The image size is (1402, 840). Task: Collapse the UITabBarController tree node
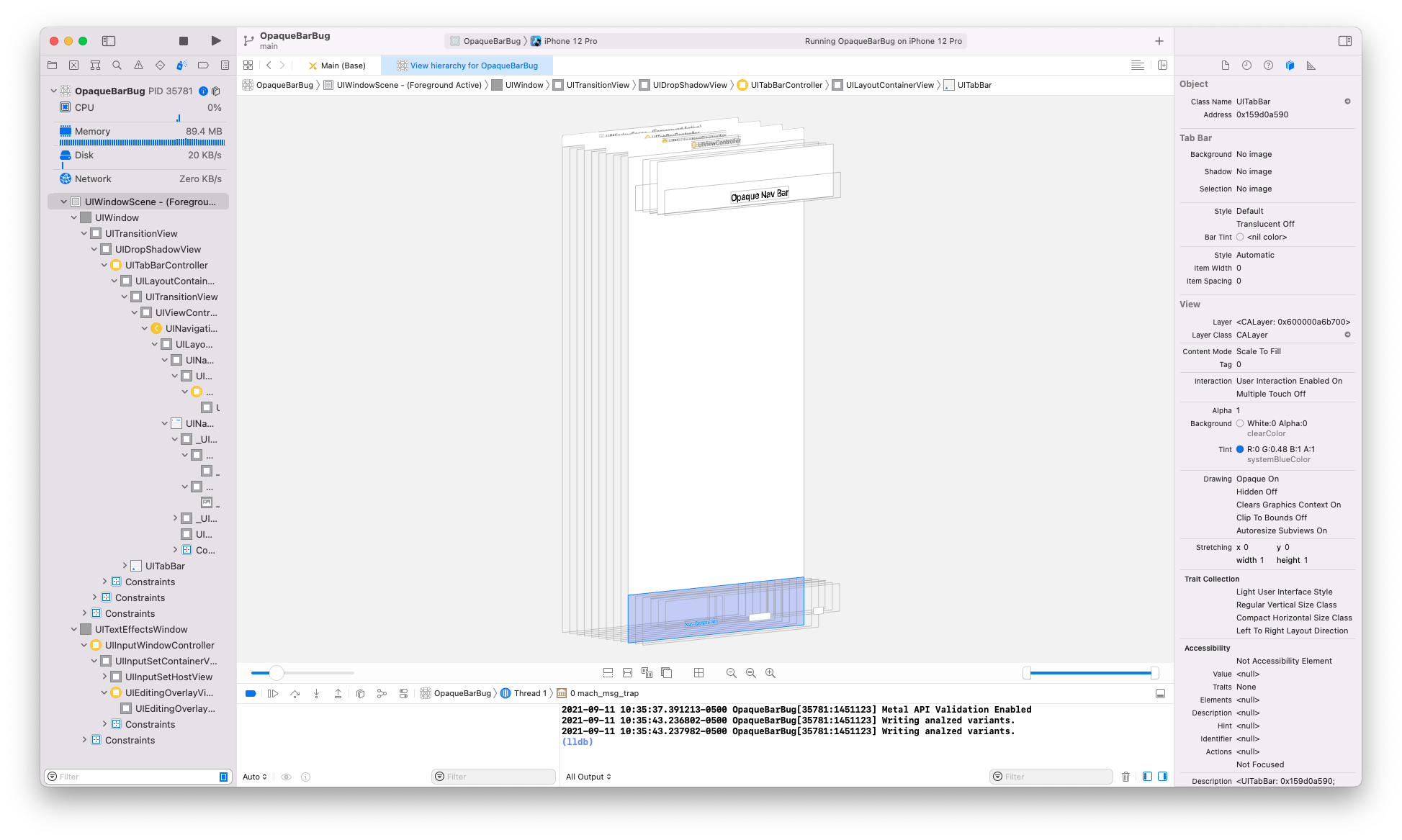click(x=104, y=266)
